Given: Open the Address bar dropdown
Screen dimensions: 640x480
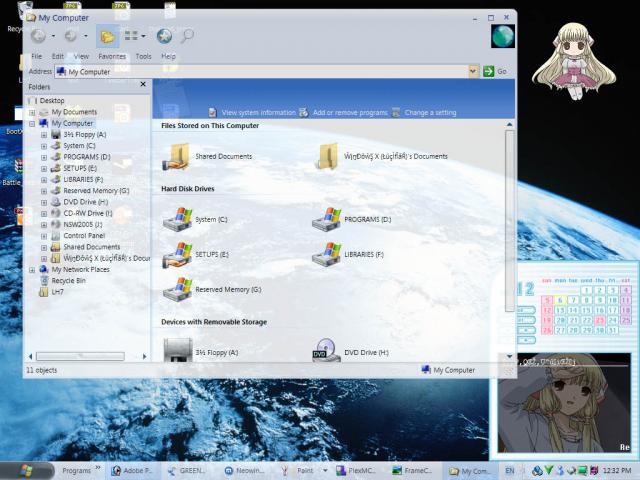Looking at the screenshot, I should (473, 71).
